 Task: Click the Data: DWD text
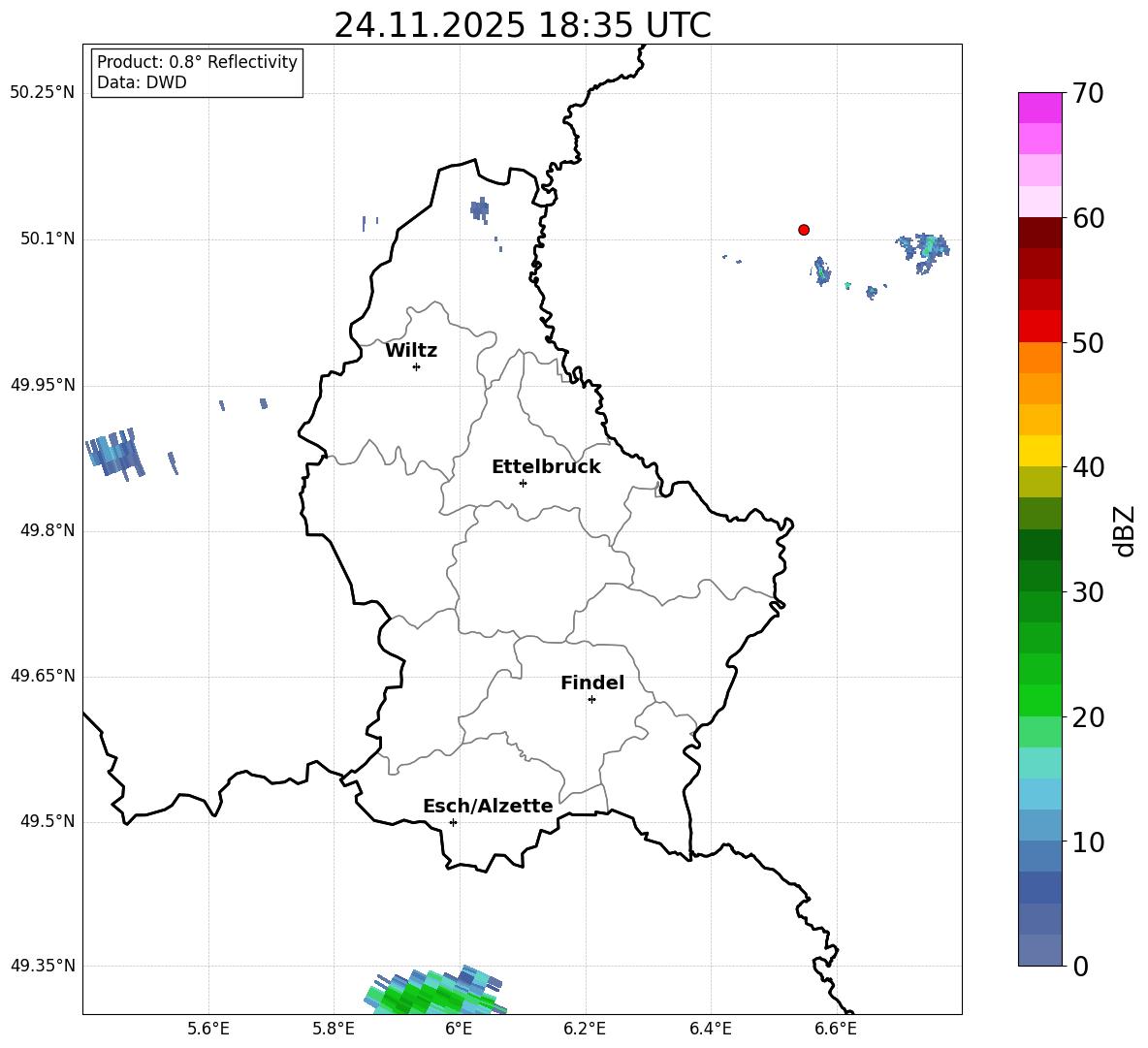pos(142,82)
